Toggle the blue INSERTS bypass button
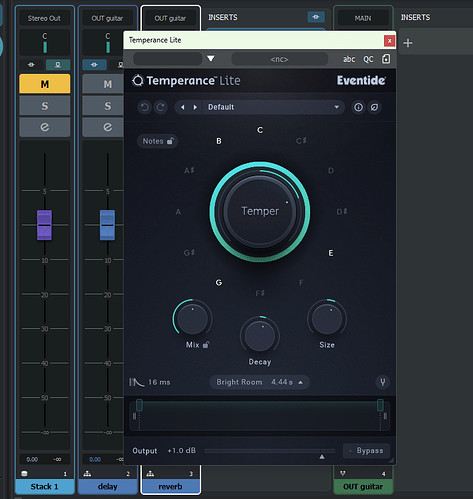The image size is (473, 499). pyautogui.click(x=316, y=17)
